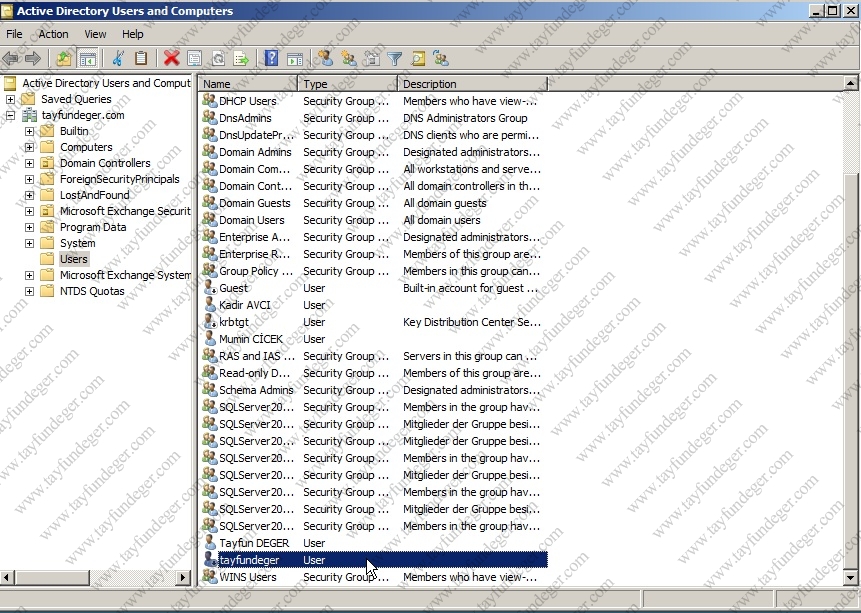Collapse the tayfundeger.com domain node

click(10, 115)
